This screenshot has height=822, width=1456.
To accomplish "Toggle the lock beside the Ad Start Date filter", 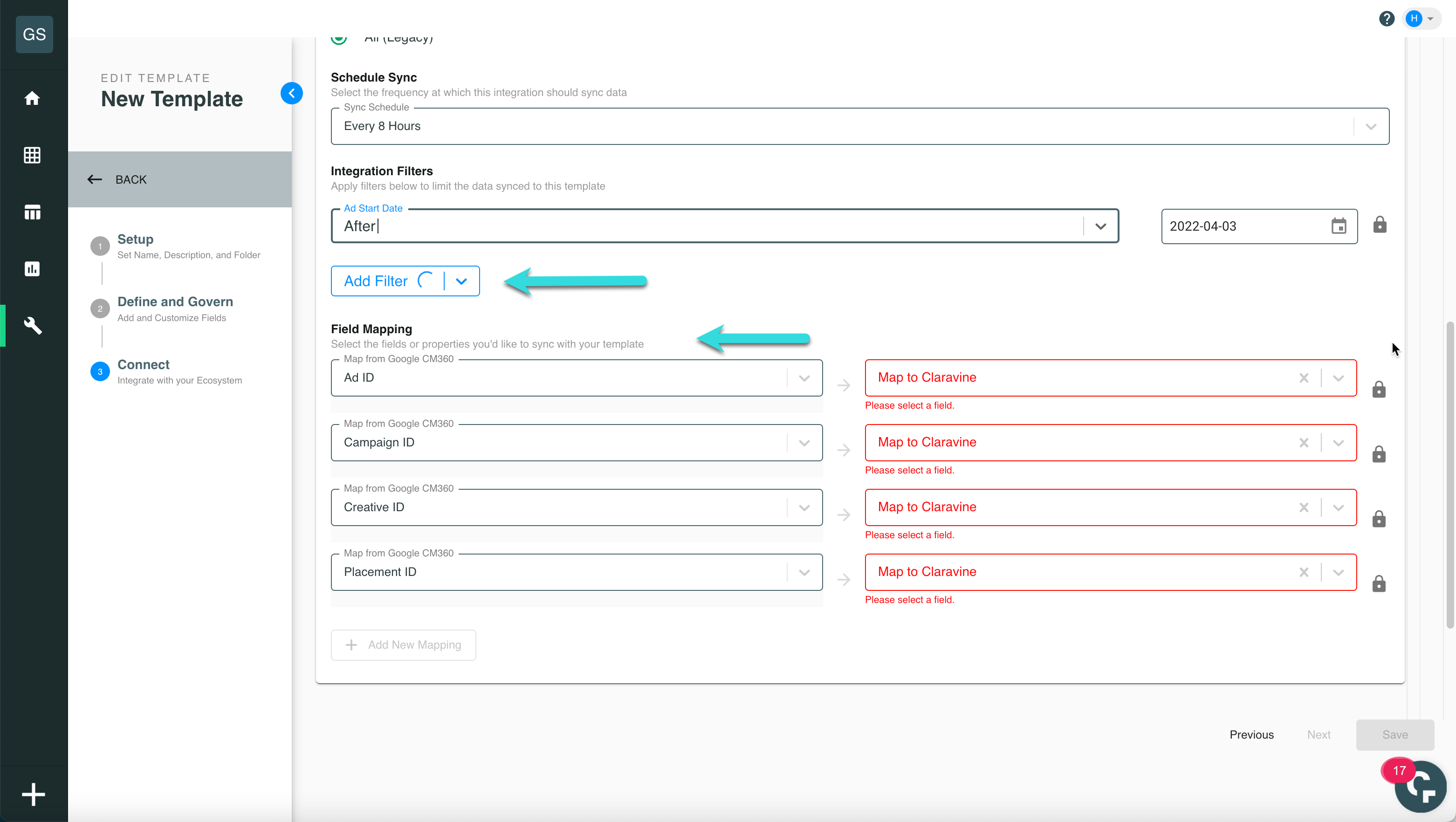I will tap(1380, 225).
